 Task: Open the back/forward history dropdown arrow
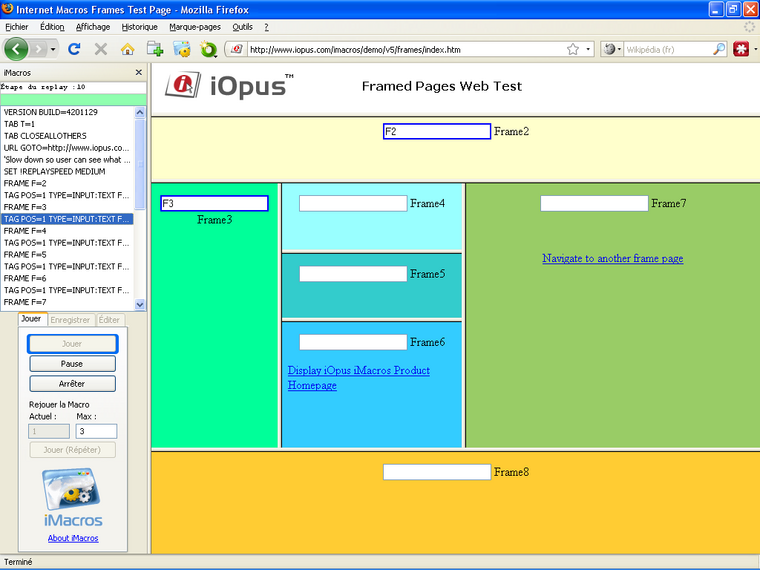tap(53, 49)
